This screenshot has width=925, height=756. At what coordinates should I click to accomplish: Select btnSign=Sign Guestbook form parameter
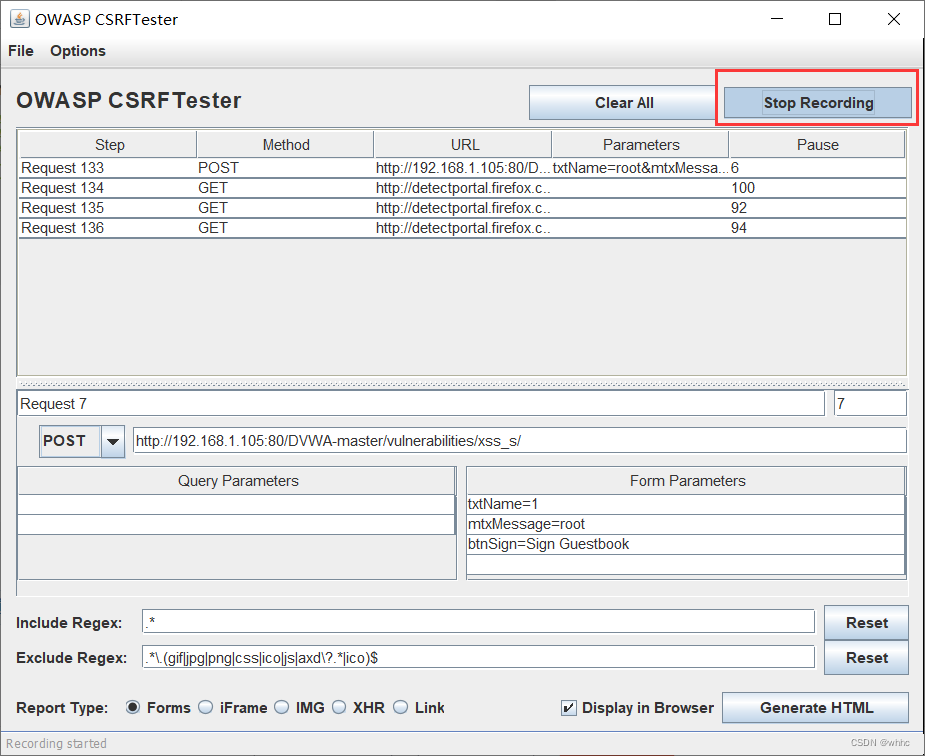coord(685,545)
